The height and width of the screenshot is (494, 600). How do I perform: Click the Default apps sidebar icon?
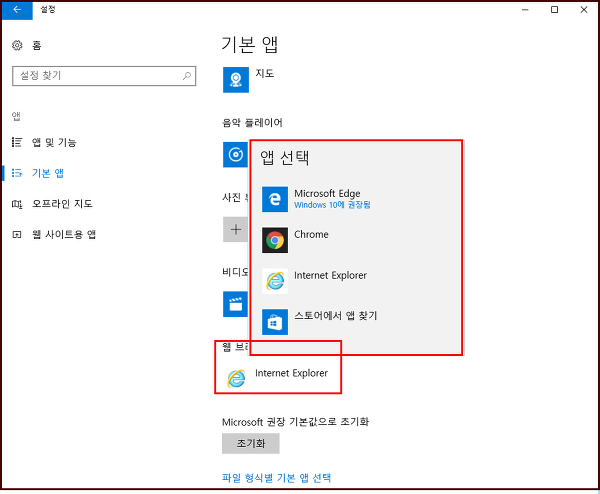[17, 173]
